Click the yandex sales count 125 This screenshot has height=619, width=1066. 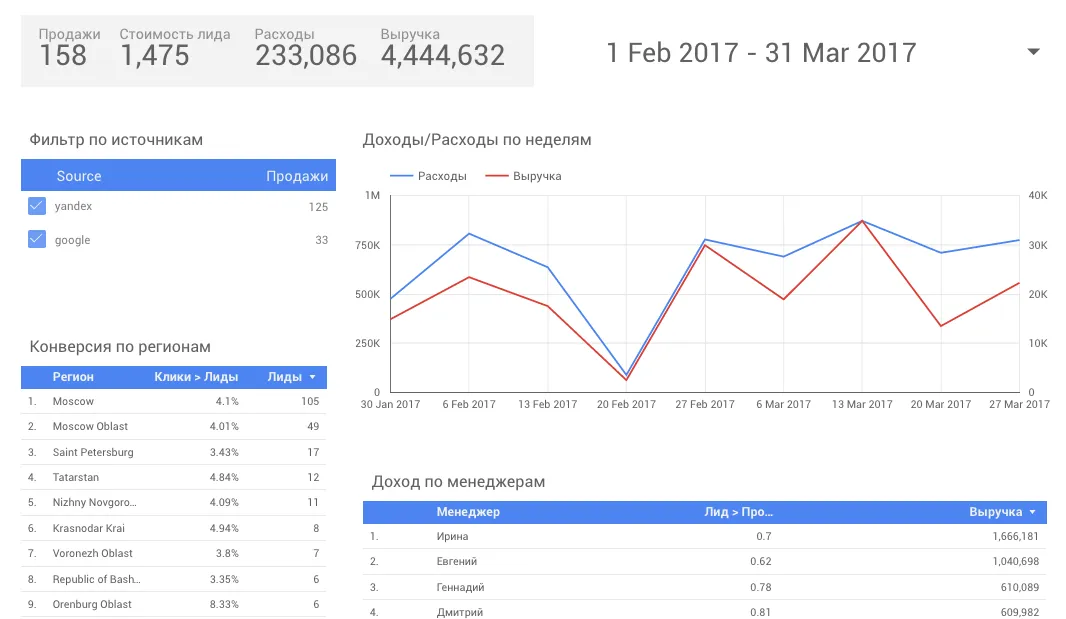(x=318, y=207)
